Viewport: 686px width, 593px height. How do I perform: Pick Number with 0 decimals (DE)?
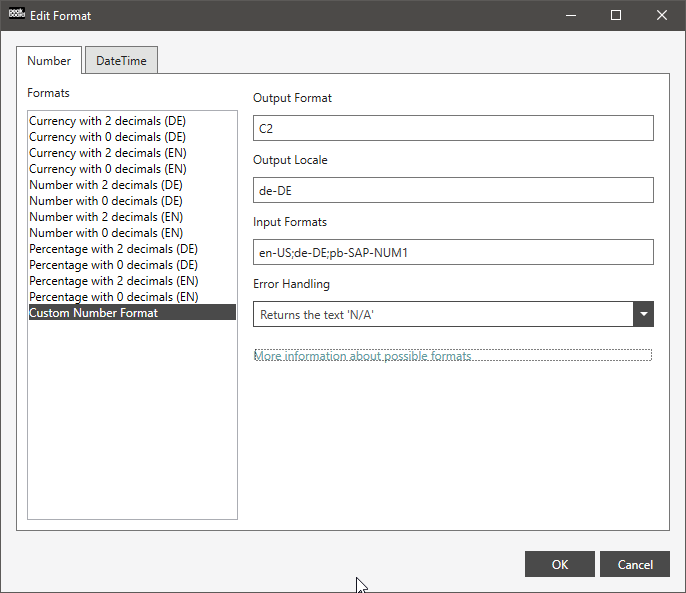(132, 201)
